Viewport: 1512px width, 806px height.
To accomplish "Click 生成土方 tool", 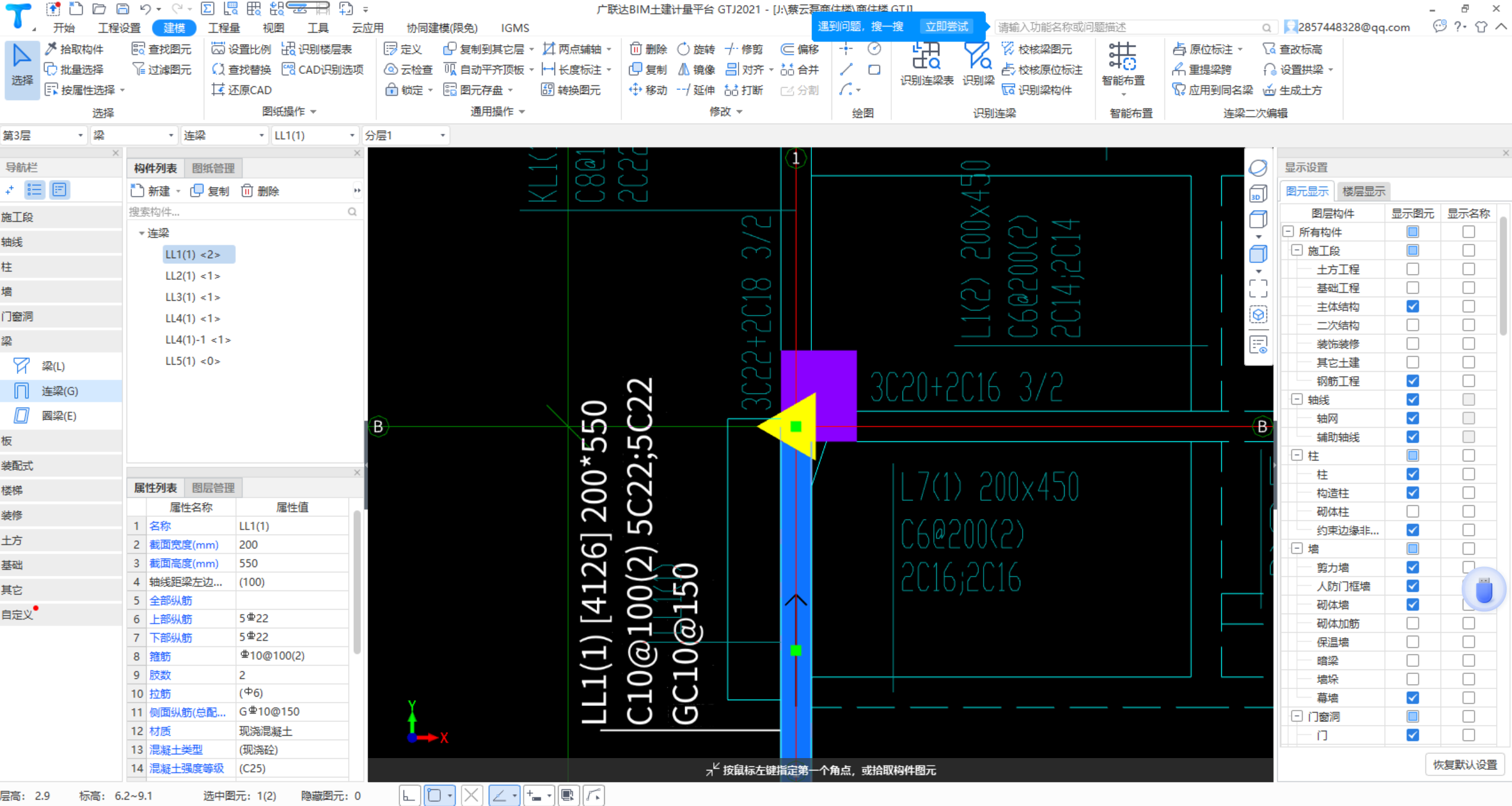I will [x=1292, y=90].
